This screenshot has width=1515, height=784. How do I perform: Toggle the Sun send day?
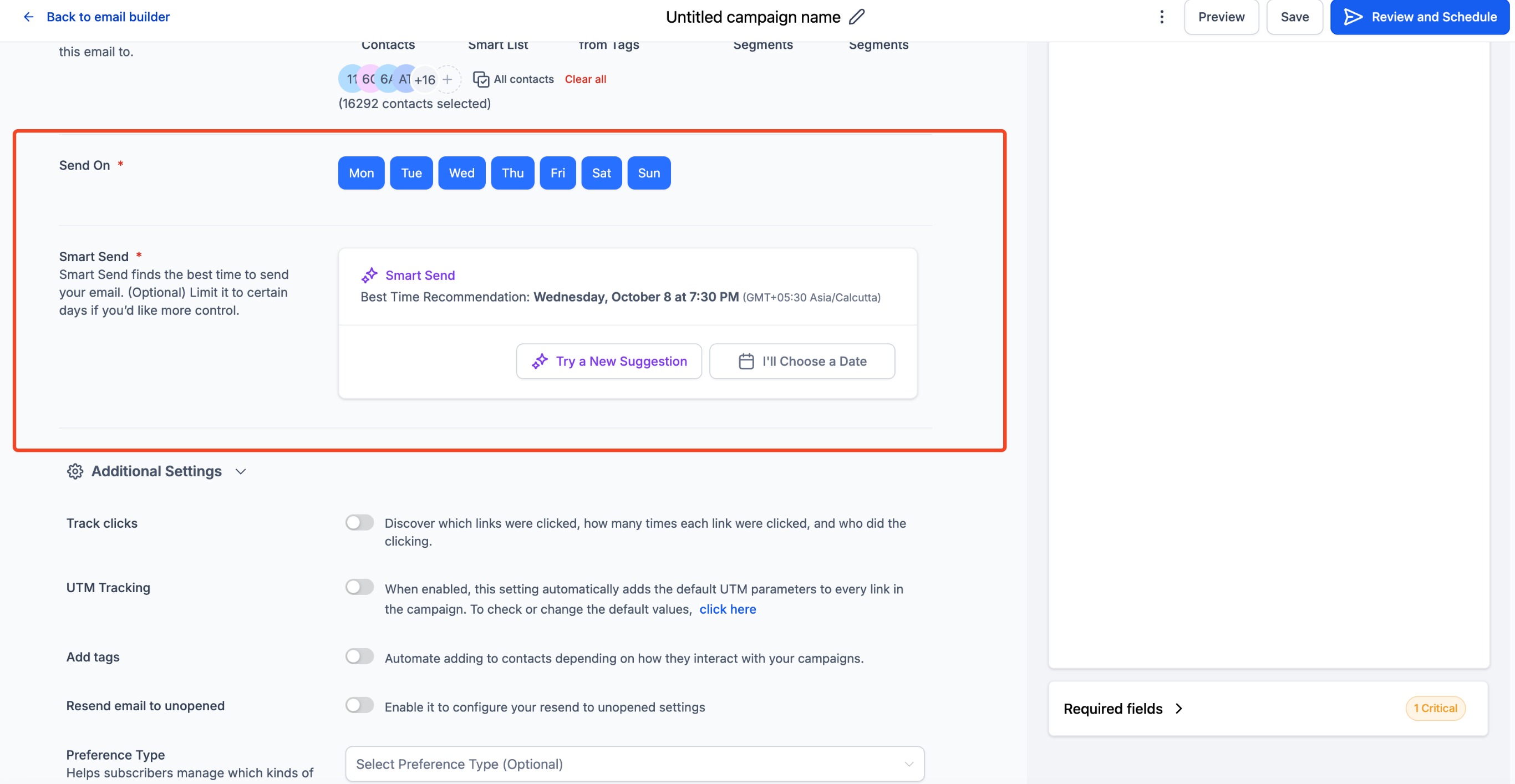tap(648, 173)
